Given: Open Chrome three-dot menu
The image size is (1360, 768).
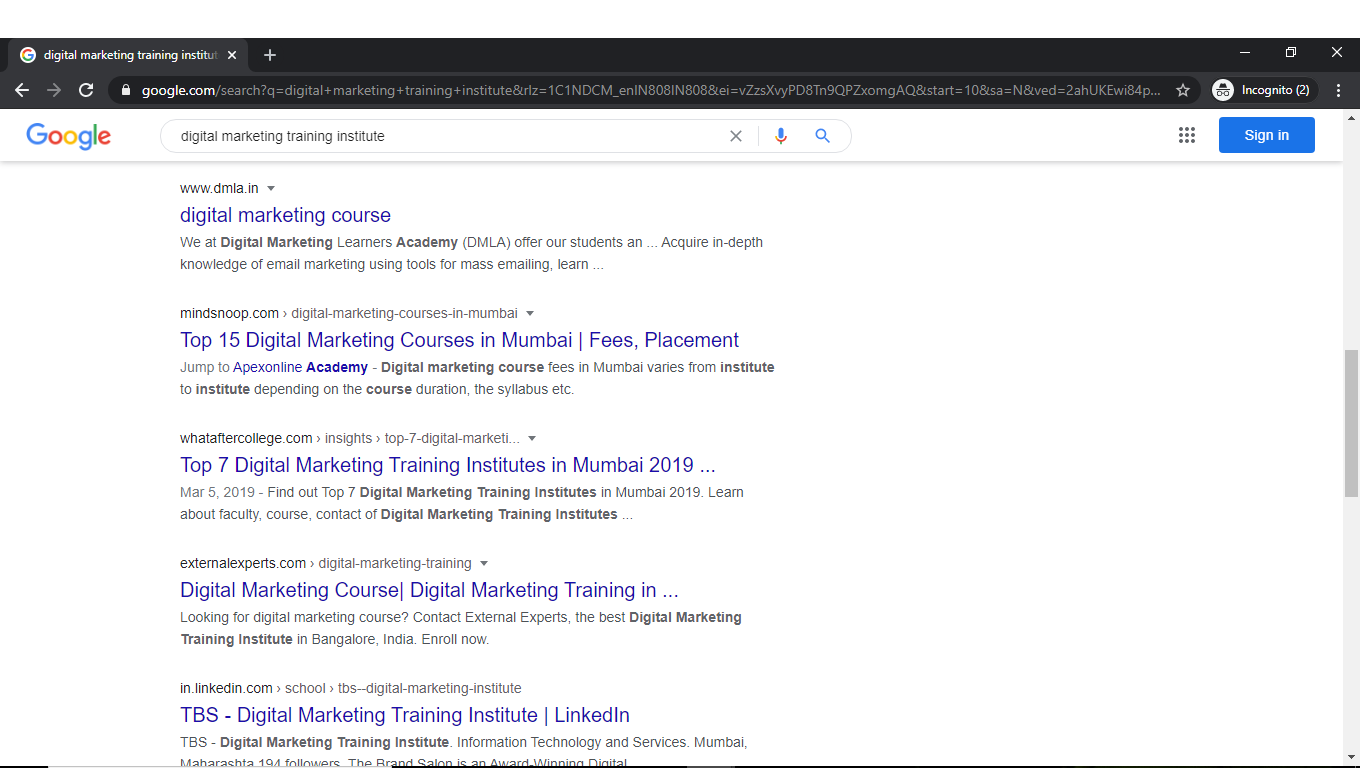Looking at the screenshot, I should (1339, 90).
